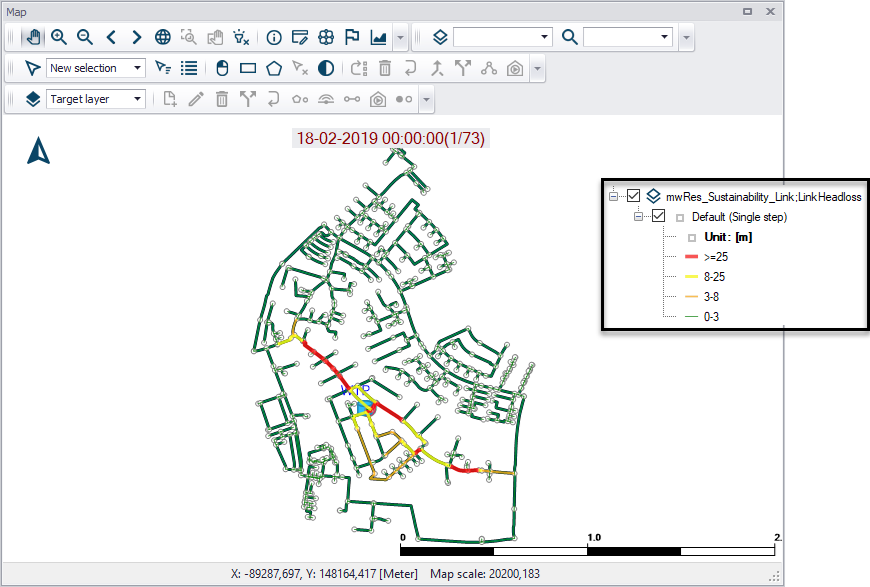Restore the Map panel window
Viewport: 870px width, 587px height.
747,12
